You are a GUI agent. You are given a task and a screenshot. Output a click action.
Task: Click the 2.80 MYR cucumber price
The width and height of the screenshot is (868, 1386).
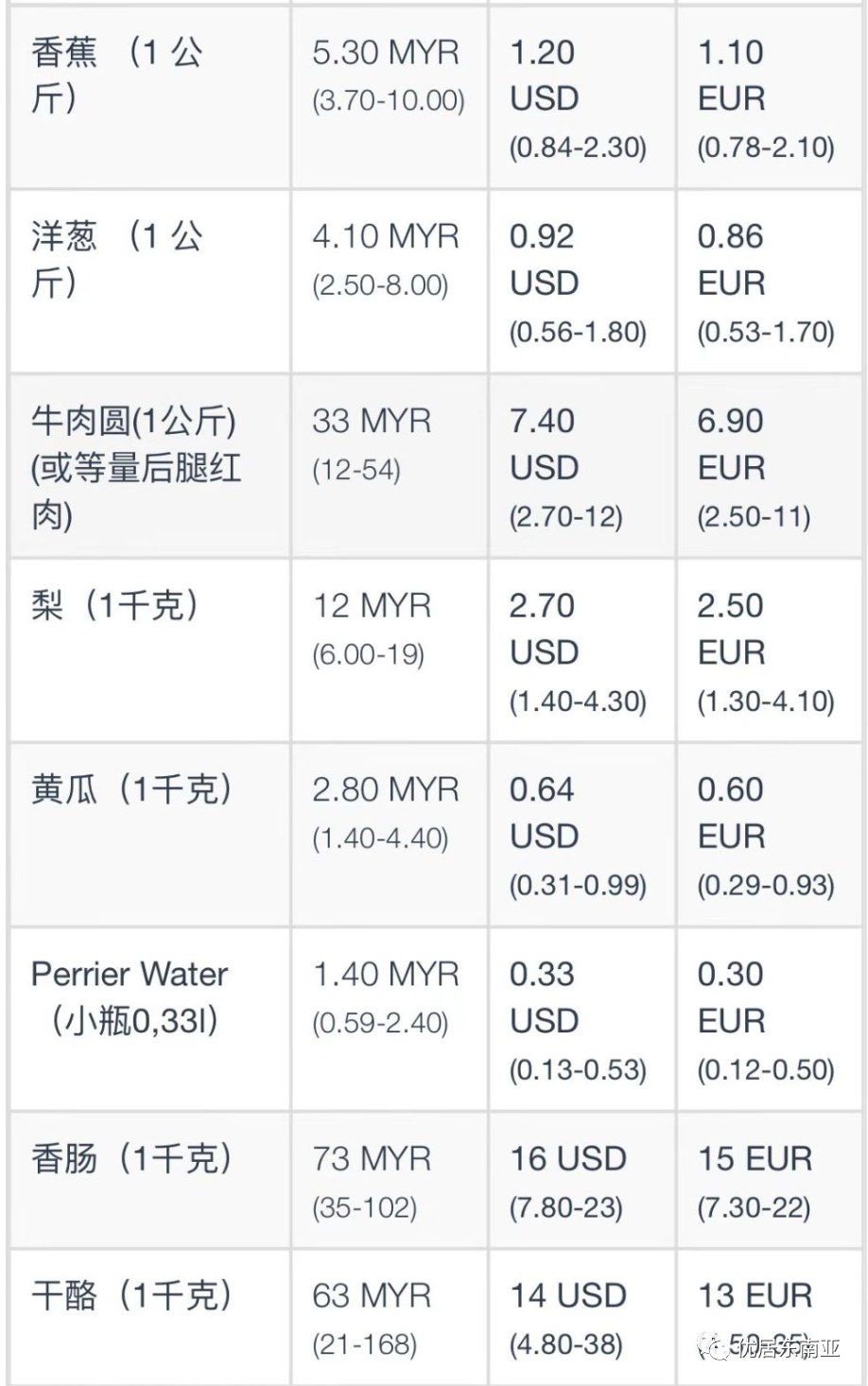coord(386,789)
